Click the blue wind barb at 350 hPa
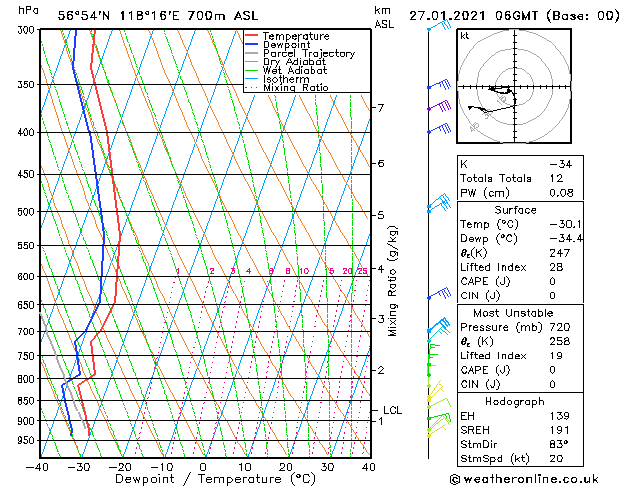 (439, 85)
